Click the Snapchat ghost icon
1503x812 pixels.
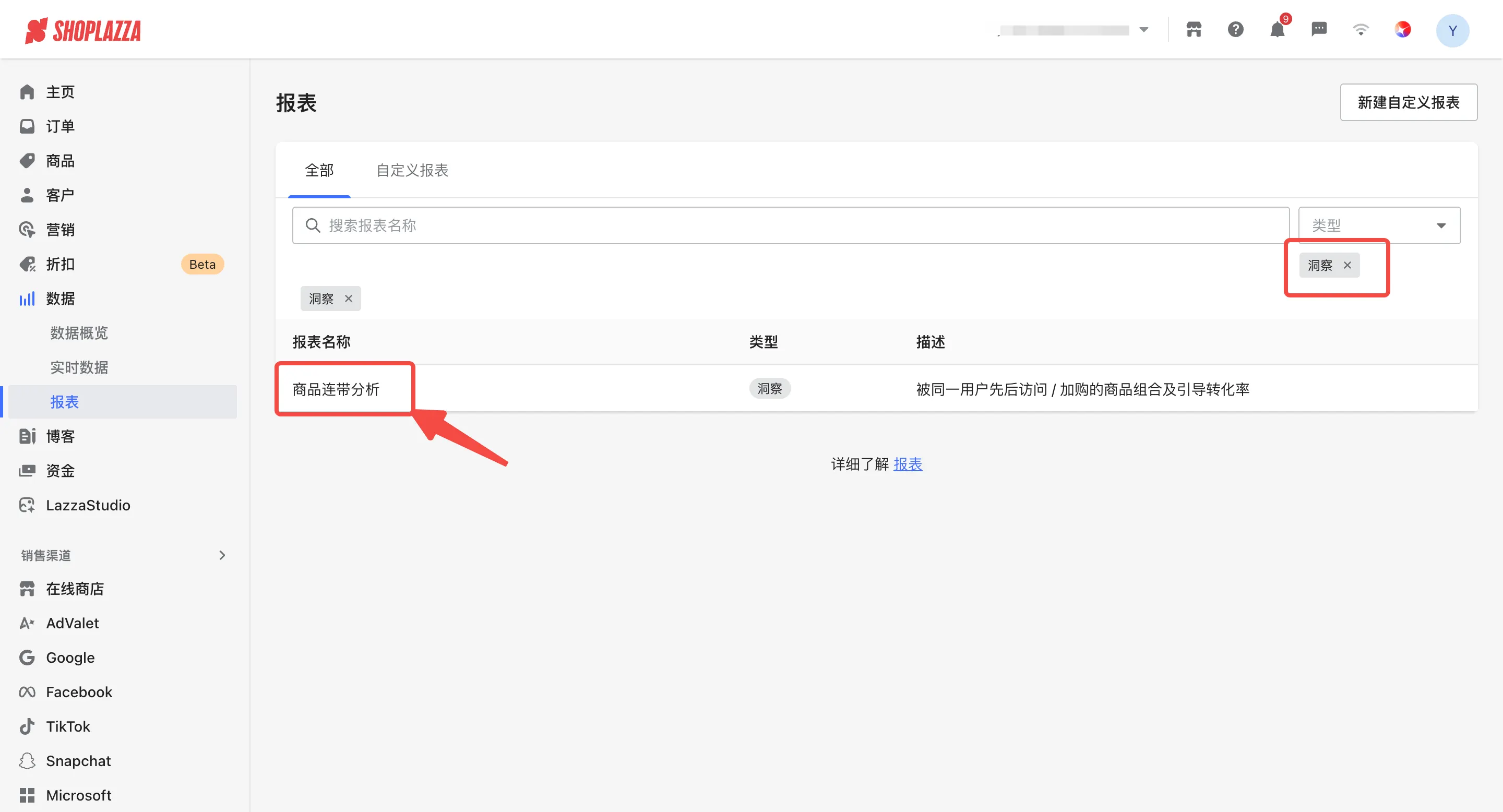coord(27,761)
